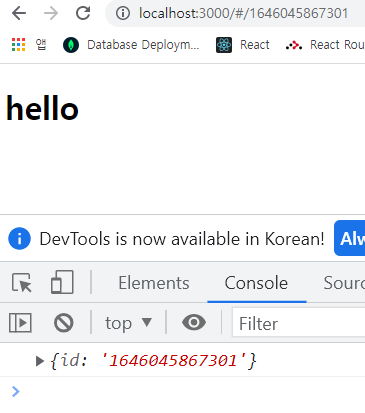View site information icon in address bar
This screenshot has width=365, height=413.
point(123,14)
